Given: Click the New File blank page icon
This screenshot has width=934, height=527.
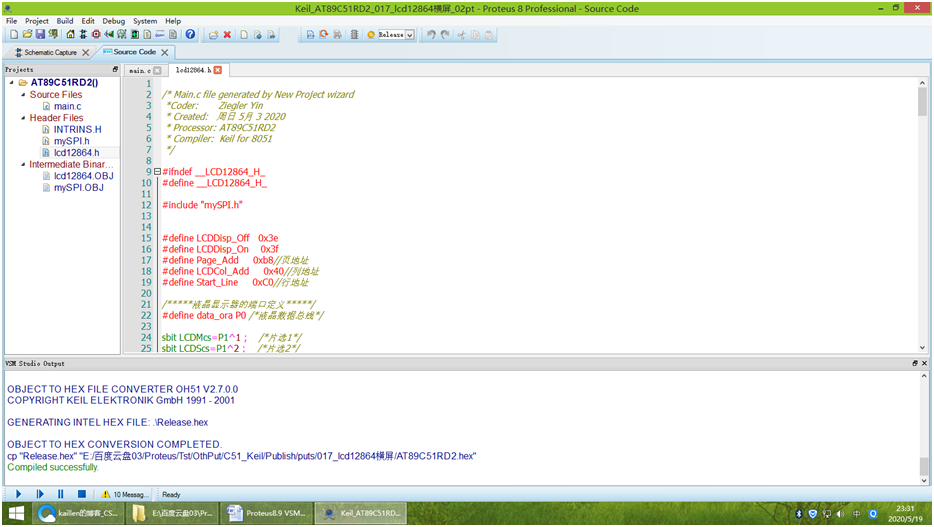Looking at the screenshot, I should [244, 35].
